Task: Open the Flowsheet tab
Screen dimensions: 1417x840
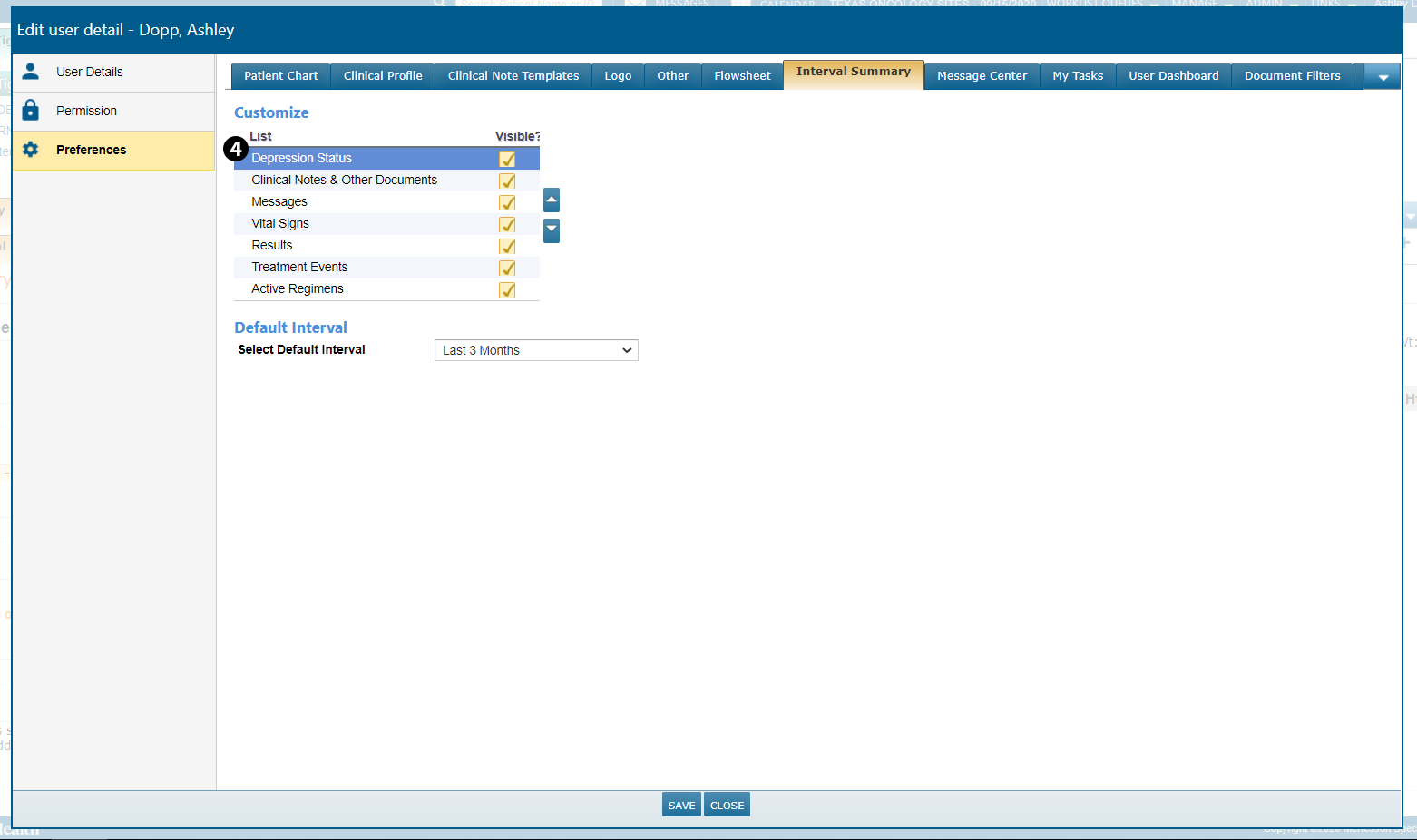Action: point(742,76)
